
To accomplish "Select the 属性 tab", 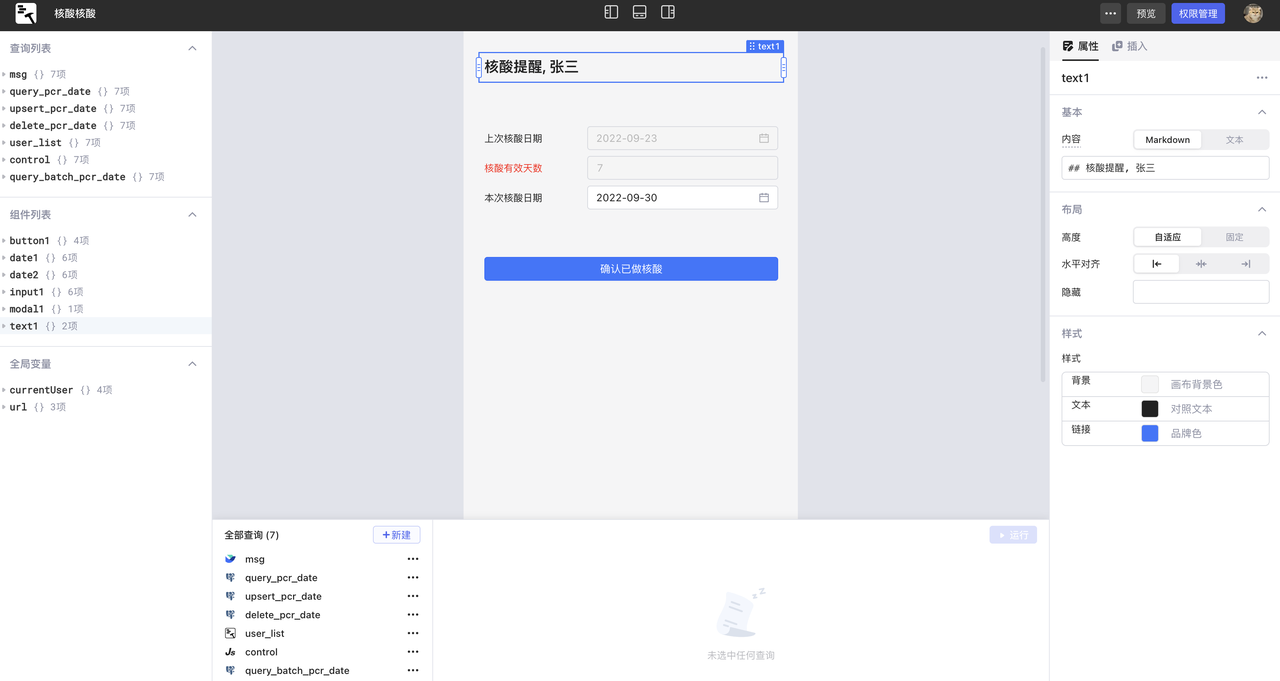I will coord(1080,46).
